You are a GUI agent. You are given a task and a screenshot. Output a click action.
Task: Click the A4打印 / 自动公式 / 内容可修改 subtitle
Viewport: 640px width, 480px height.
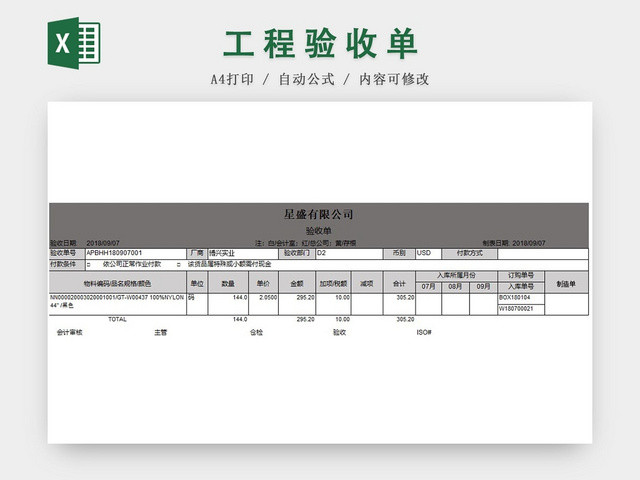(x=320, y=79)
